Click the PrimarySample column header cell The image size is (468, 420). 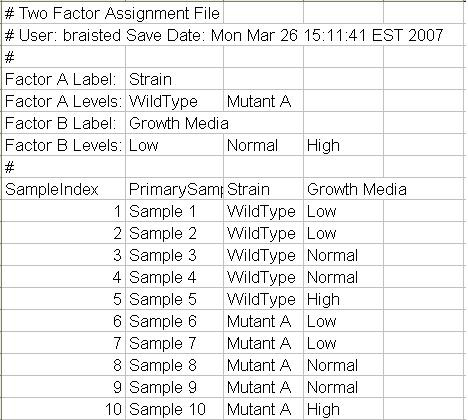174,189
